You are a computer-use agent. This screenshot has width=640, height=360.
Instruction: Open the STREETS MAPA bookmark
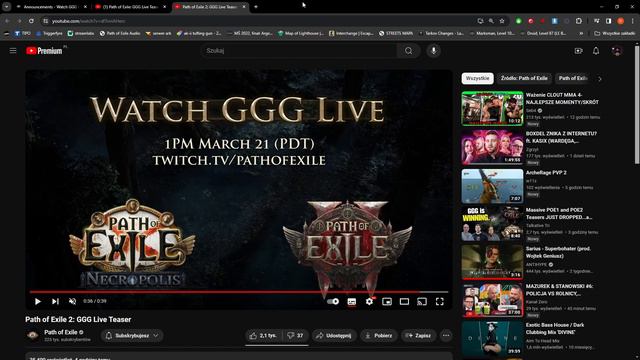point(396,33)
